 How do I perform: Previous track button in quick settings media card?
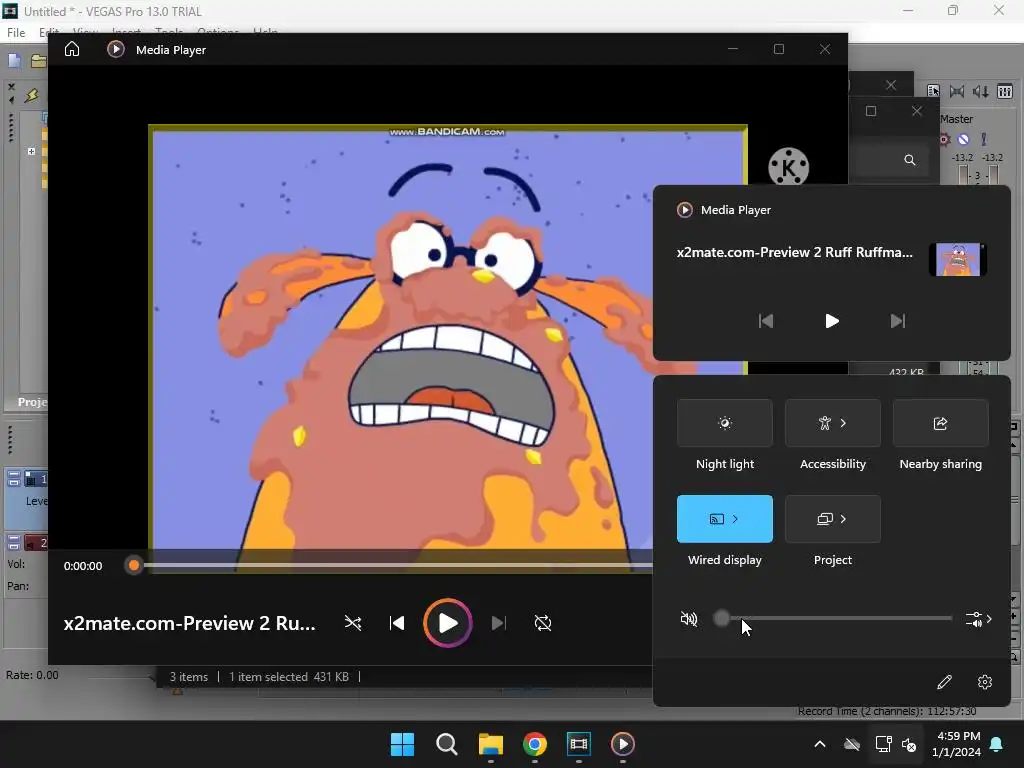766,321
